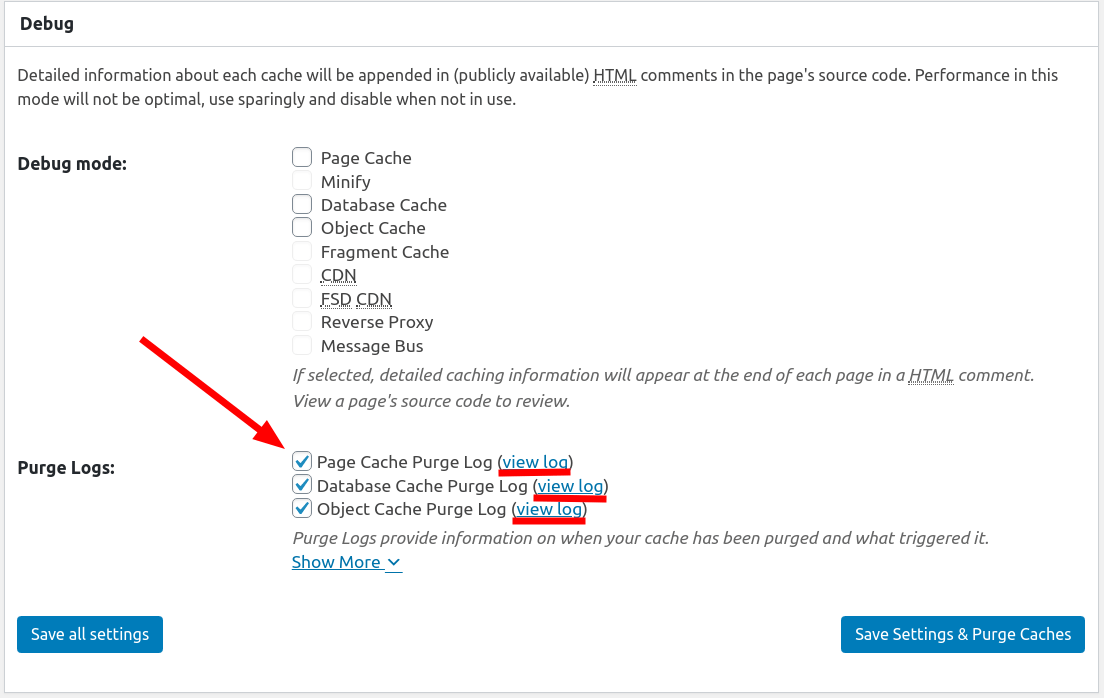Image resolution: width=1104 pixels, height=698 pixels.
Task: Enable the Message Bus debug checkbox
Action: tap(302, 345)
